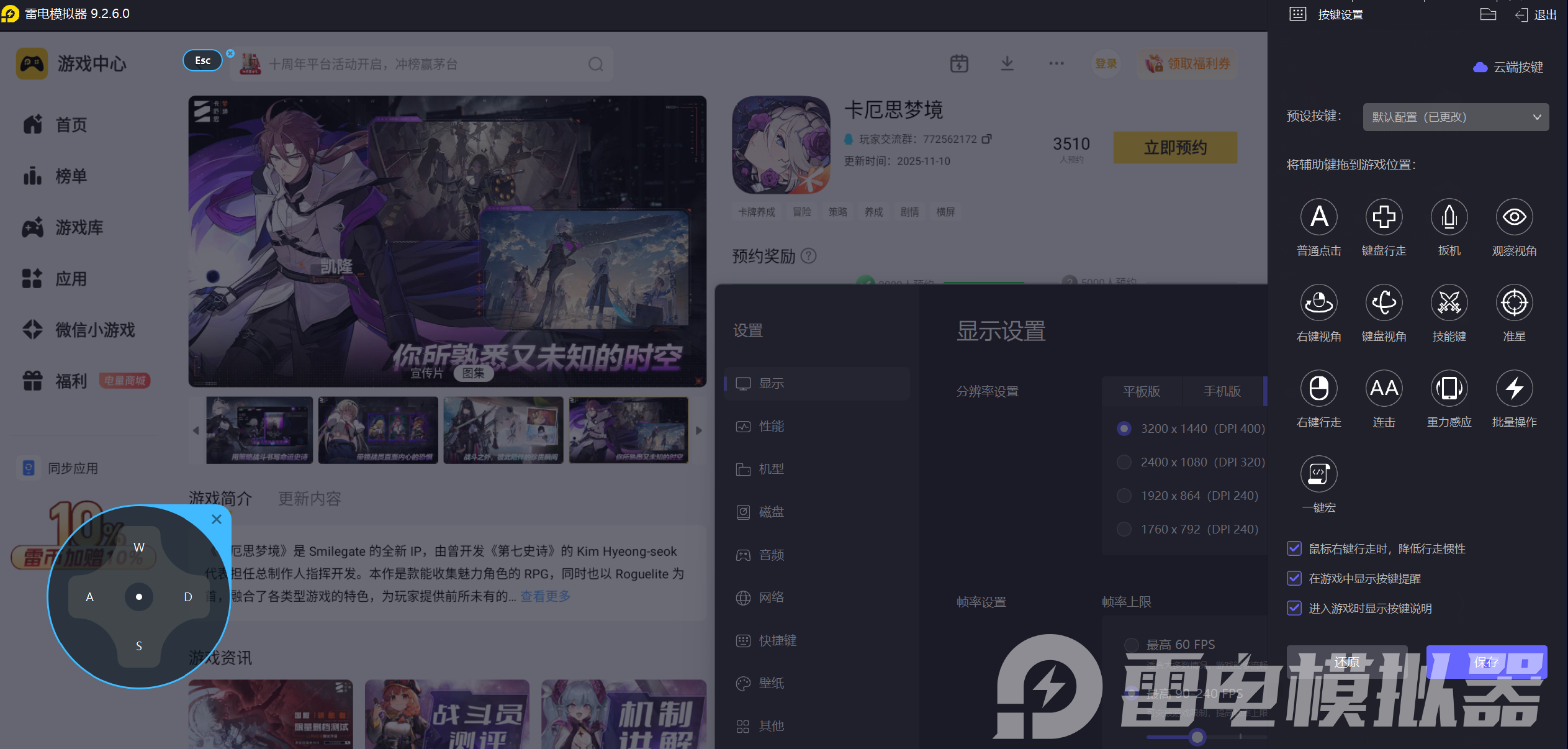Viewport: 1568px width, 749px height.
Task: Uncheck 鼠标右键行走时，降低行走惯性 checkbox
Action: click(1294, 548)
